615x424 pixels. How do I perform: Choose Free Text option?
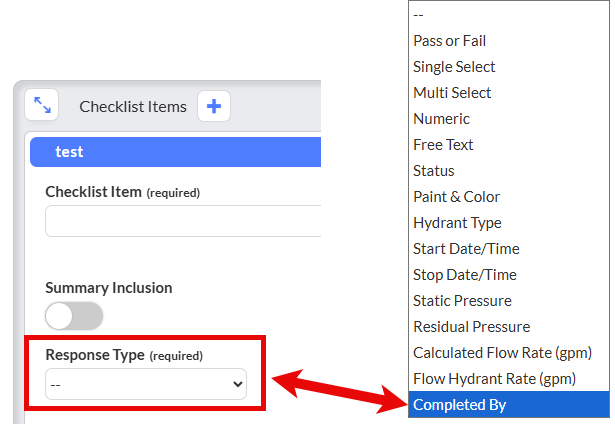pyautogui.click(x=508, y=145)
